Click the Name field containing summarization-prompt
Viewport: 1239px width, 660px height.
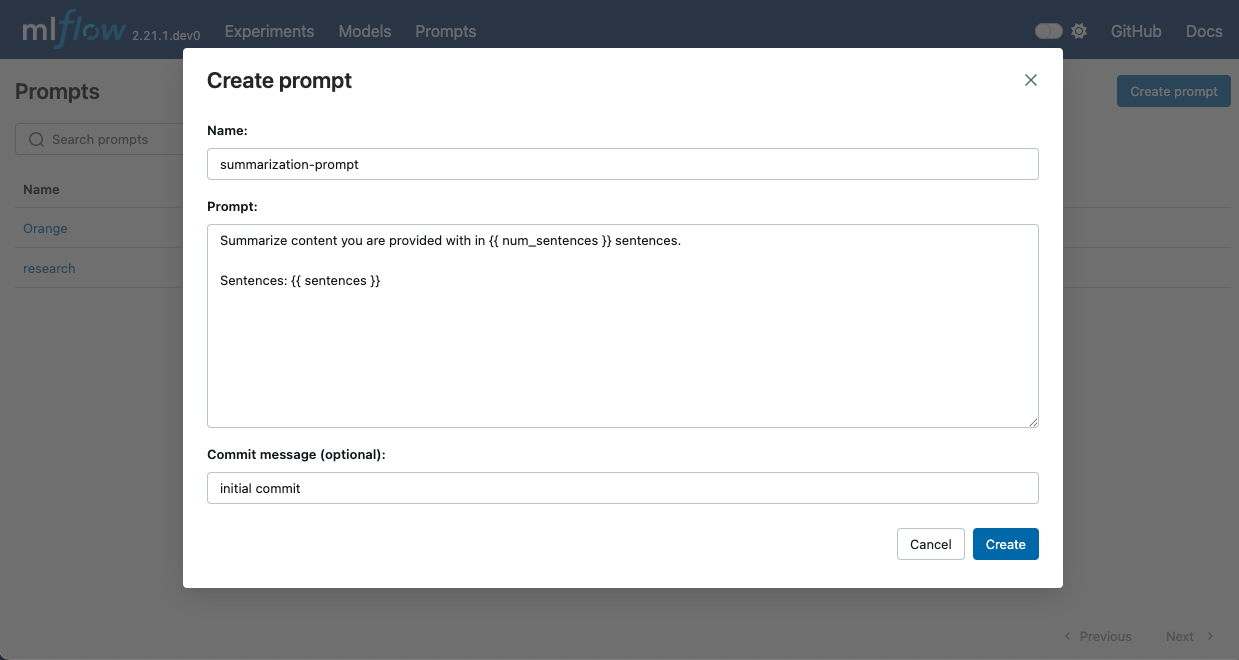point(622,164)
